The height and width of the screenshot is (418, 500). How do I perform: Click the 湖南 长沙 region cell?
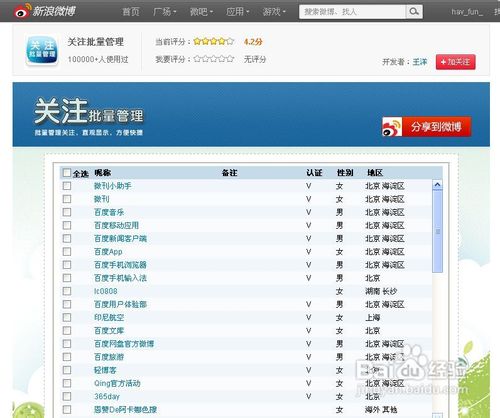pyautogui.click(x=381, y=291)
